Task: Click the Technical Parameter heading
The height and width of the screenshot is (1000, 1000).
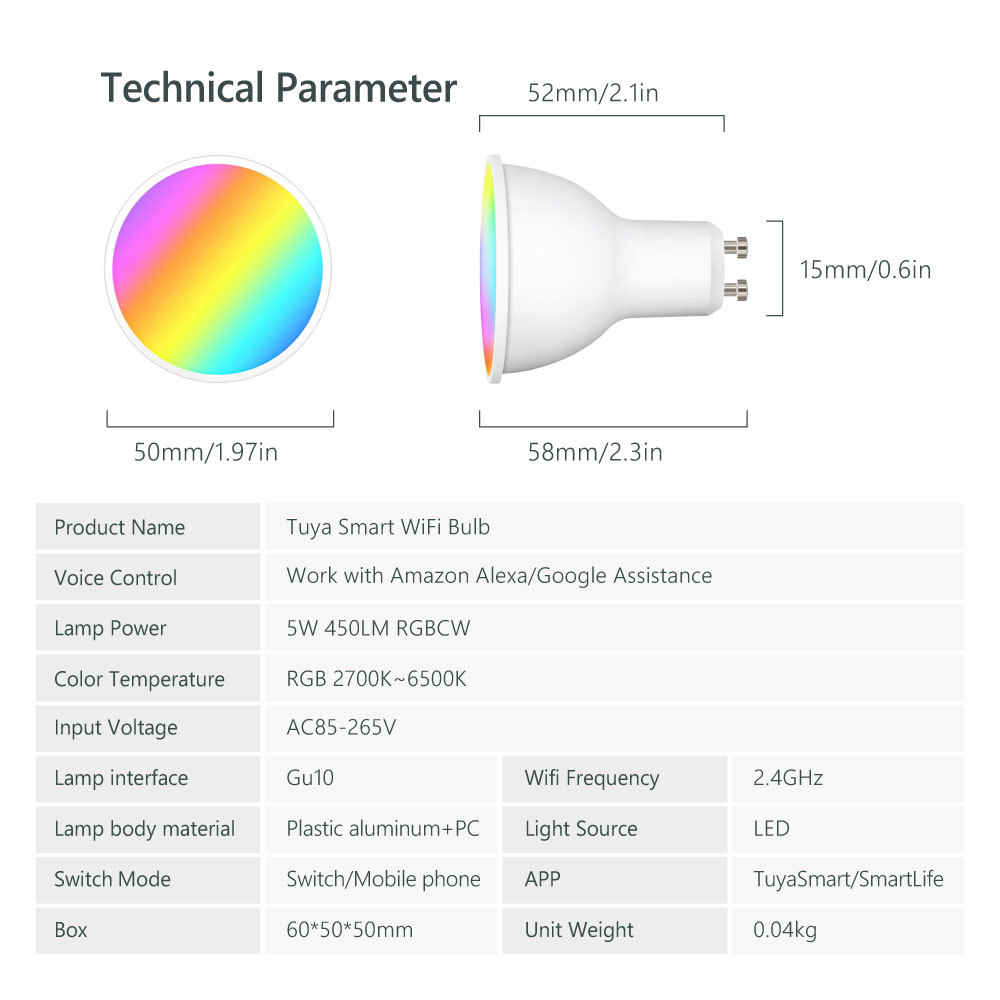Action: click(278, 88)
